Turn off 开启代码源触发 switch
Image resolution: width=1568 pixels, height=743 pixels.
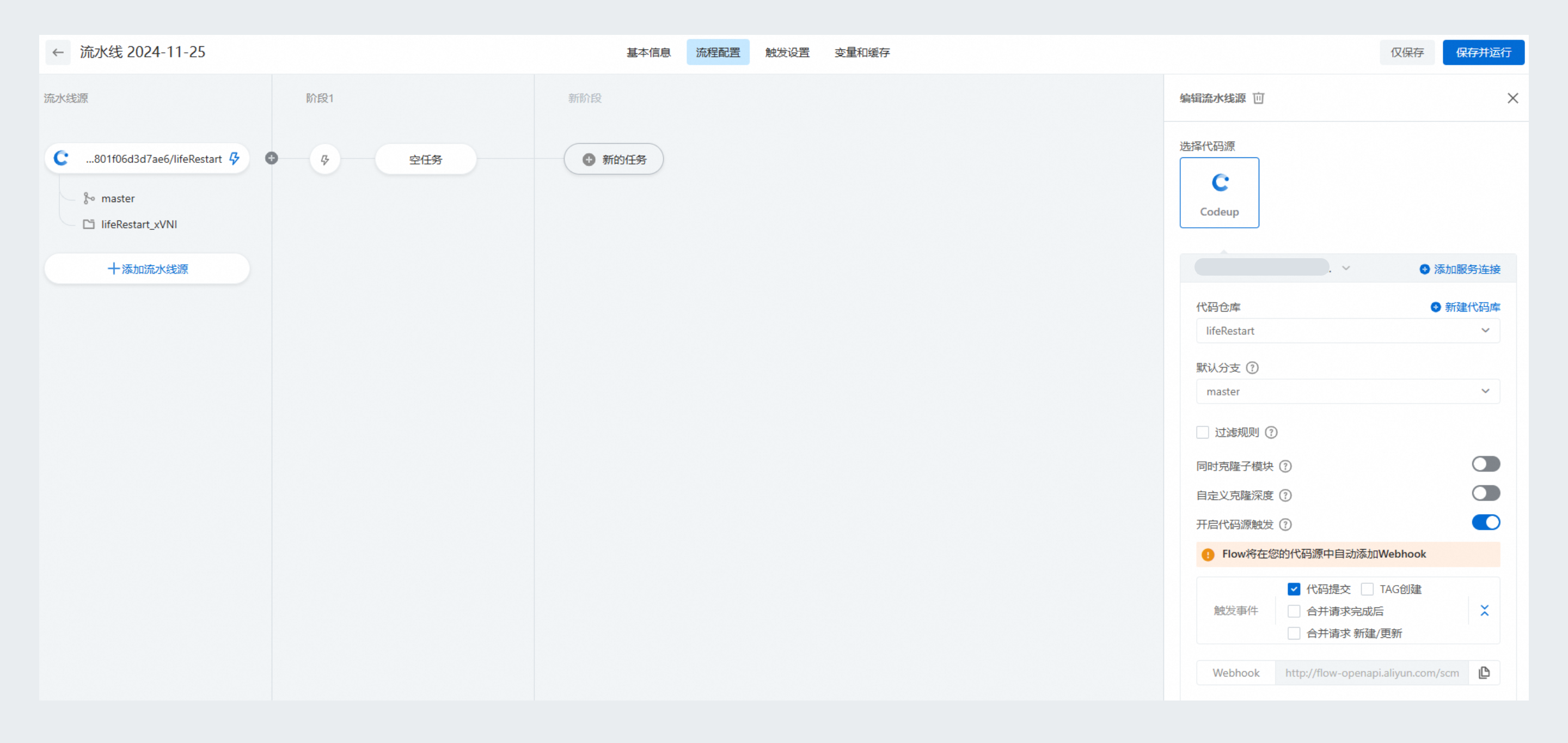pos(1486,522)
